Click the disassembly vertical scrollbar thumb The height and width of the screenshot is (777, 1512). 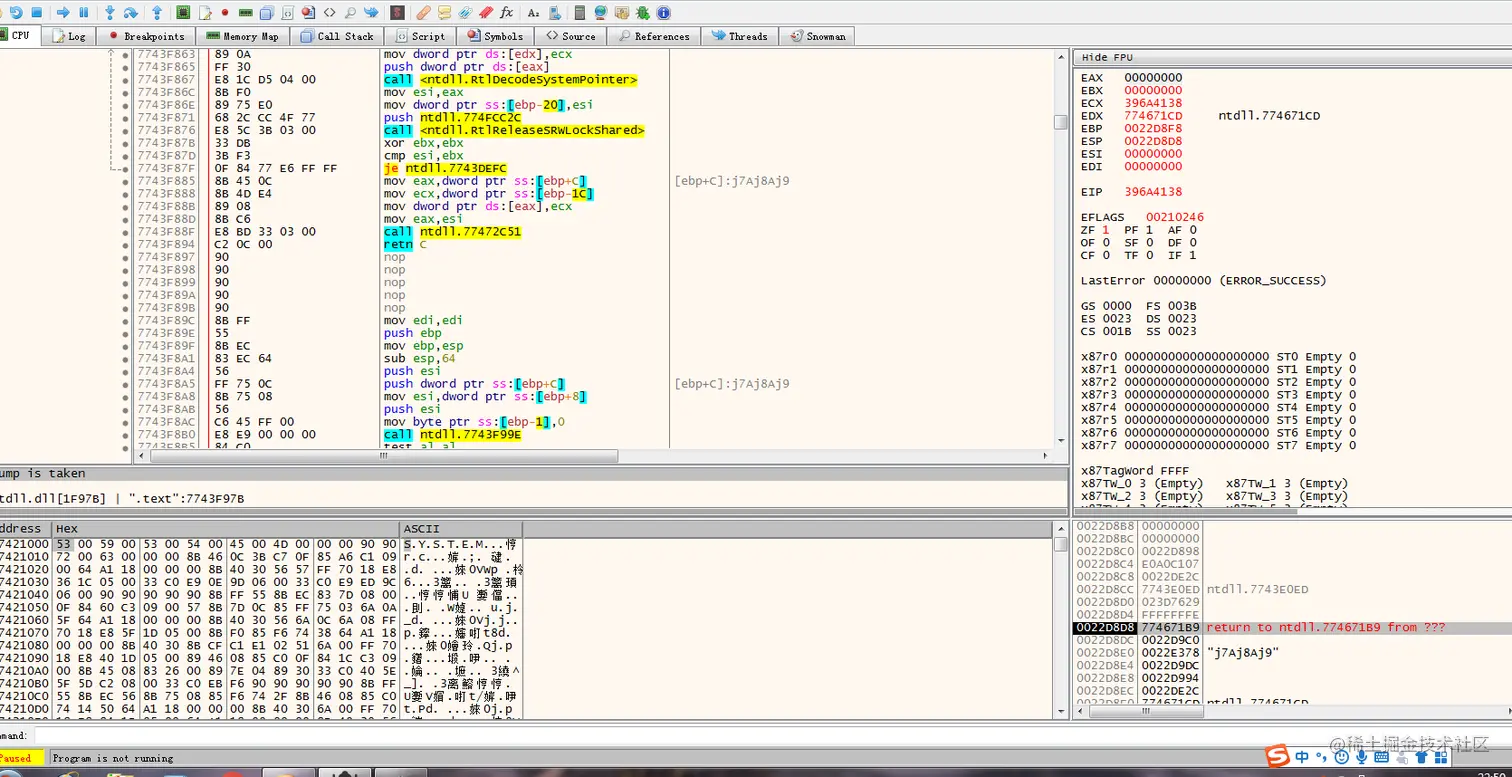1061,122
